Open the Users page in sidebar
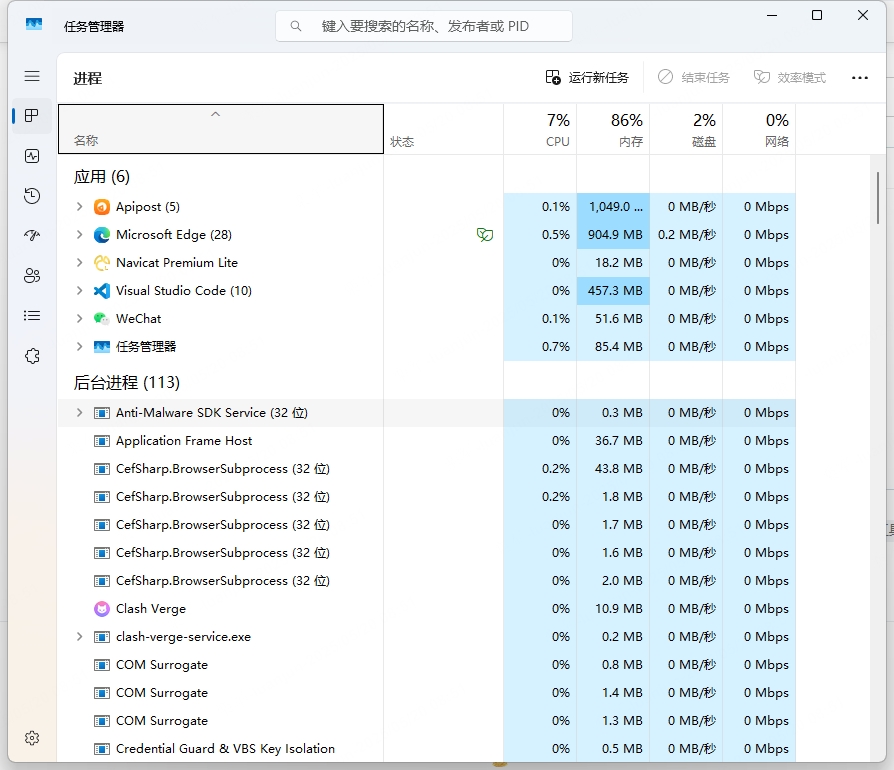This screenshot has width=894, height=770. (x=32, y=276)
